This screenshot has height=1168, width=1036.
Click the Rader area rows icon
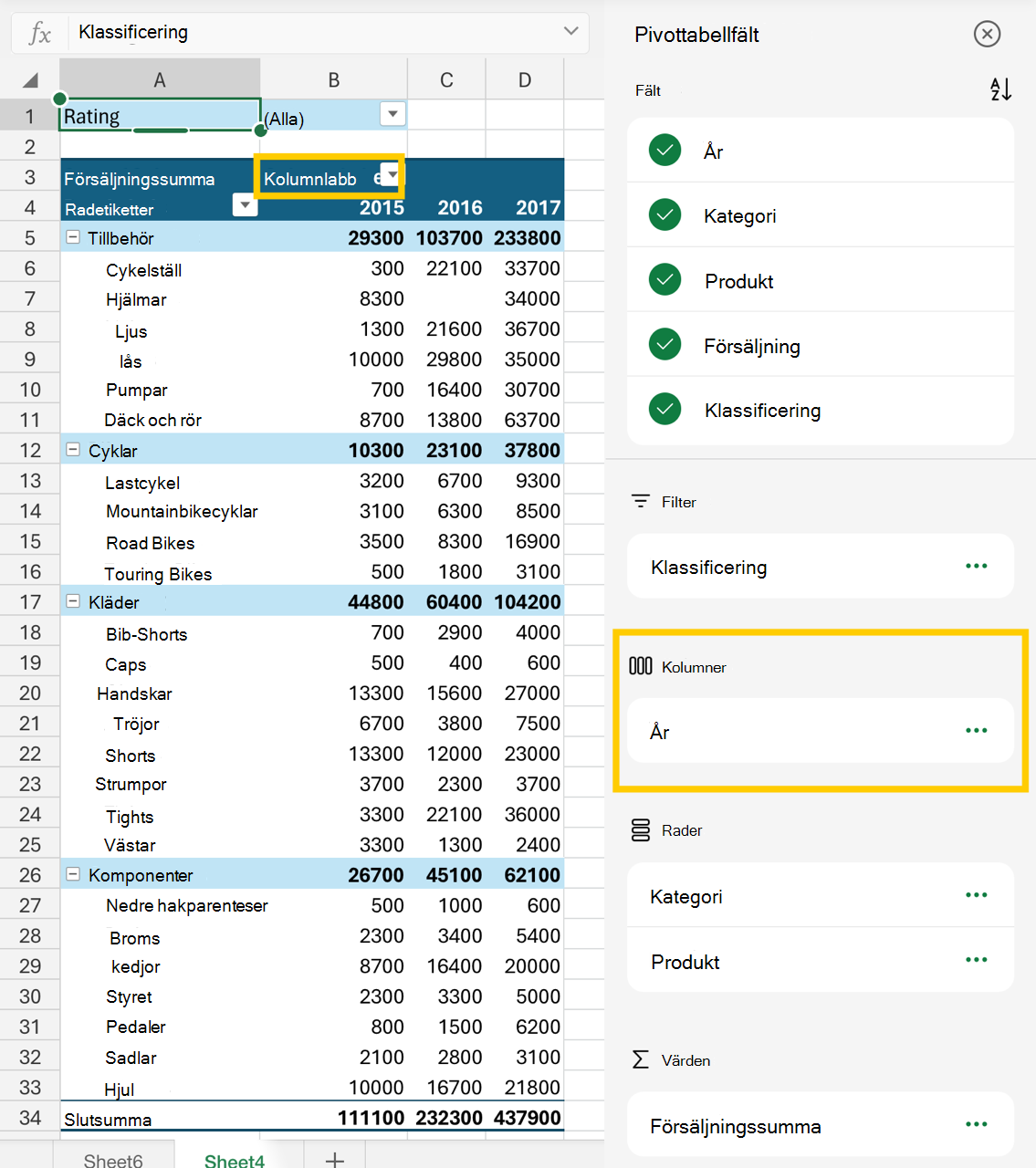(x=641, y=830)
